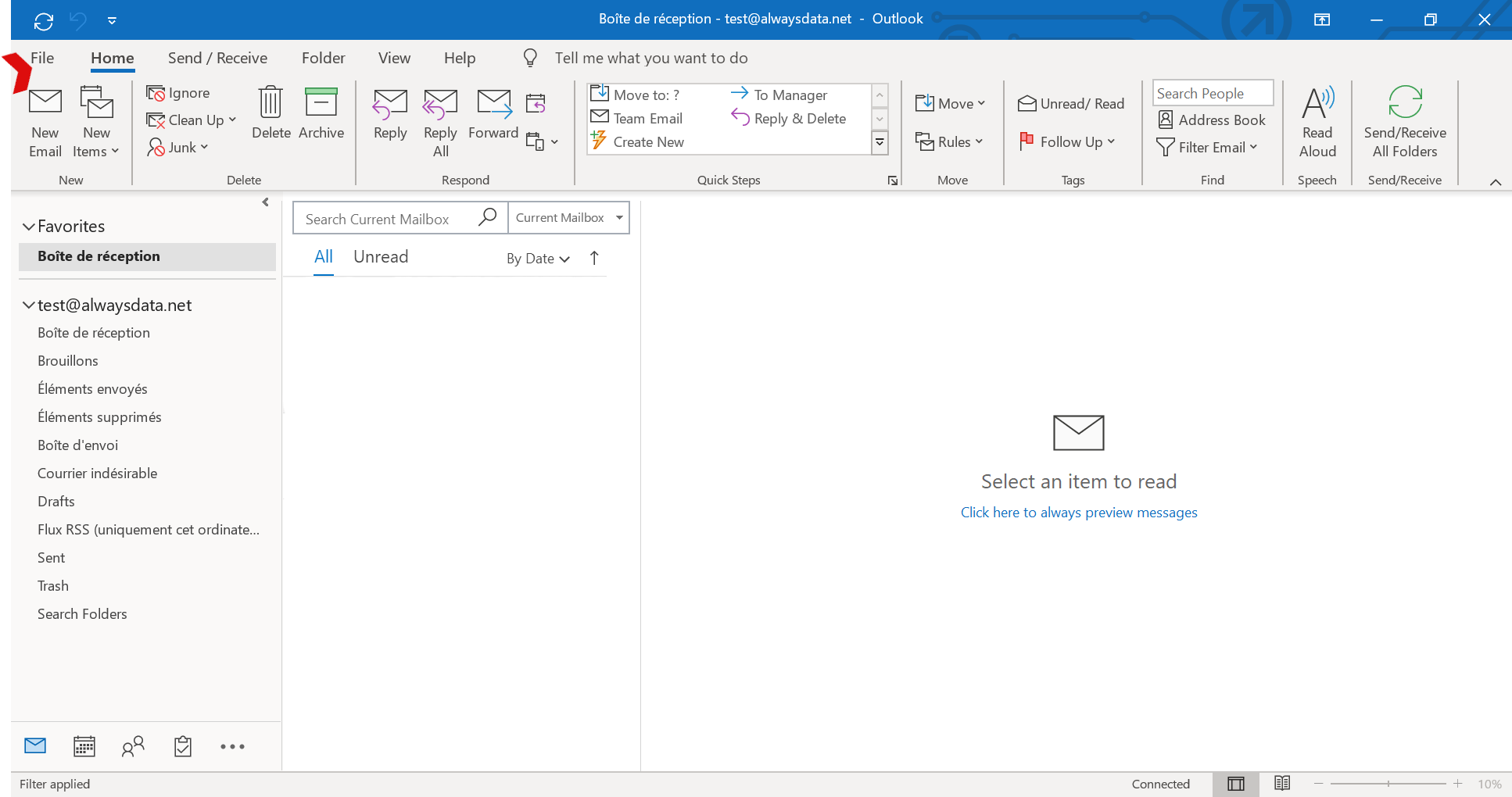Click here to always preview messages link

[x=1079, y=513]
